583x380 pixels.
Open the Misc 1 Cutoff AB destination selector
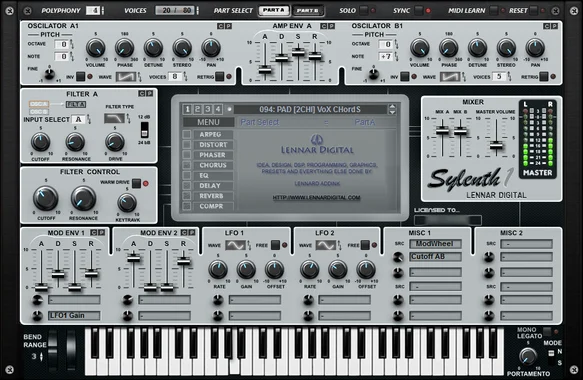click(435, 257)
